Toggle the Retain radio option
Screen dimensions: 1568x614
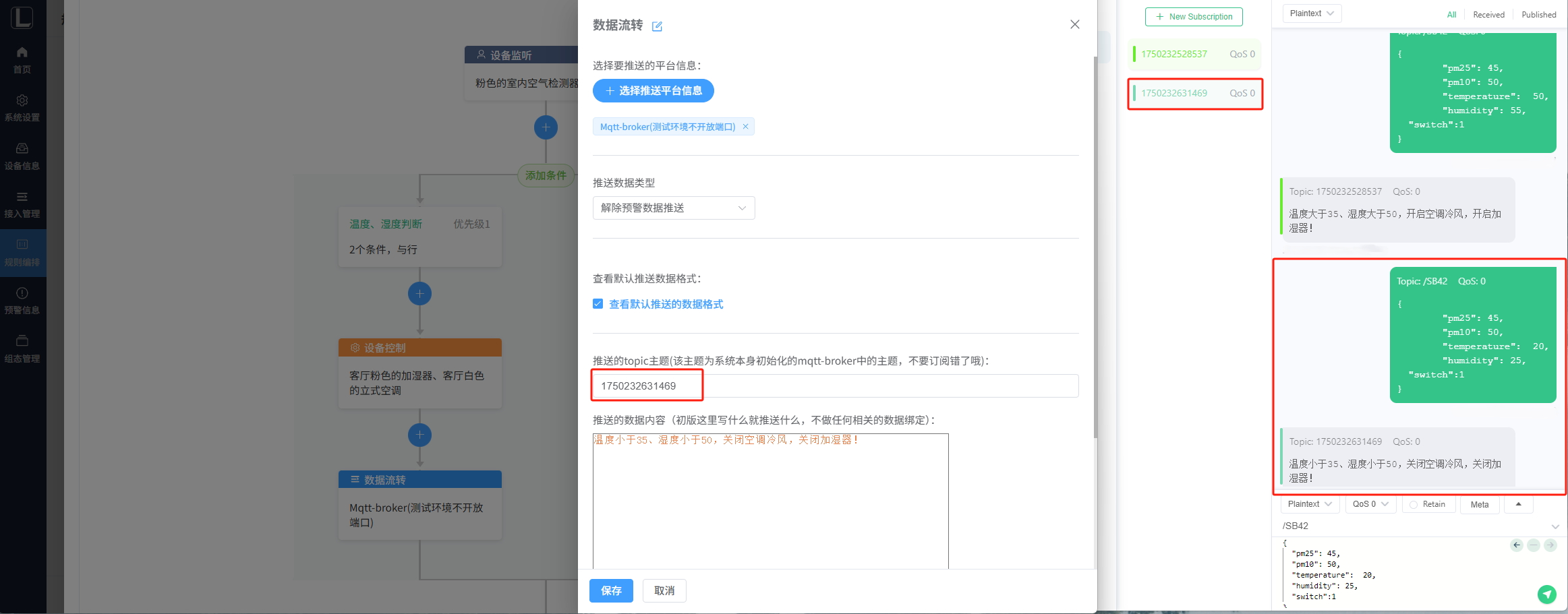[1414, 504]
